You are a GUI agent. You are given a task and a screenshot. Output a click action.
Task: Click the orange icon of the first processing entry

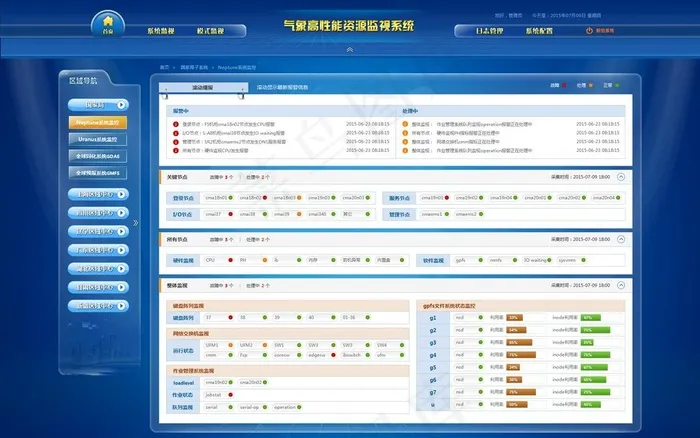click(403, 125)
